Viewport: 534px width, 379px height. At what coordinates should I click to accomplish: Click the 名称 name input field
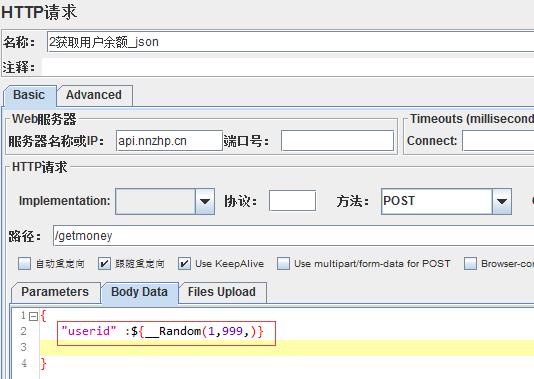tap(290, 42)
